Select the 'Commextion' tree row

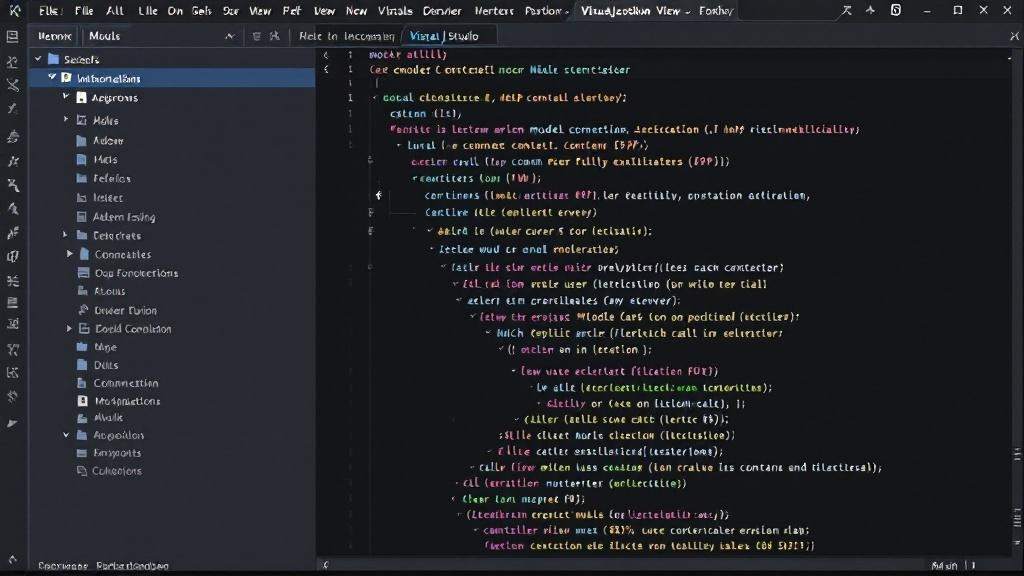172,383
